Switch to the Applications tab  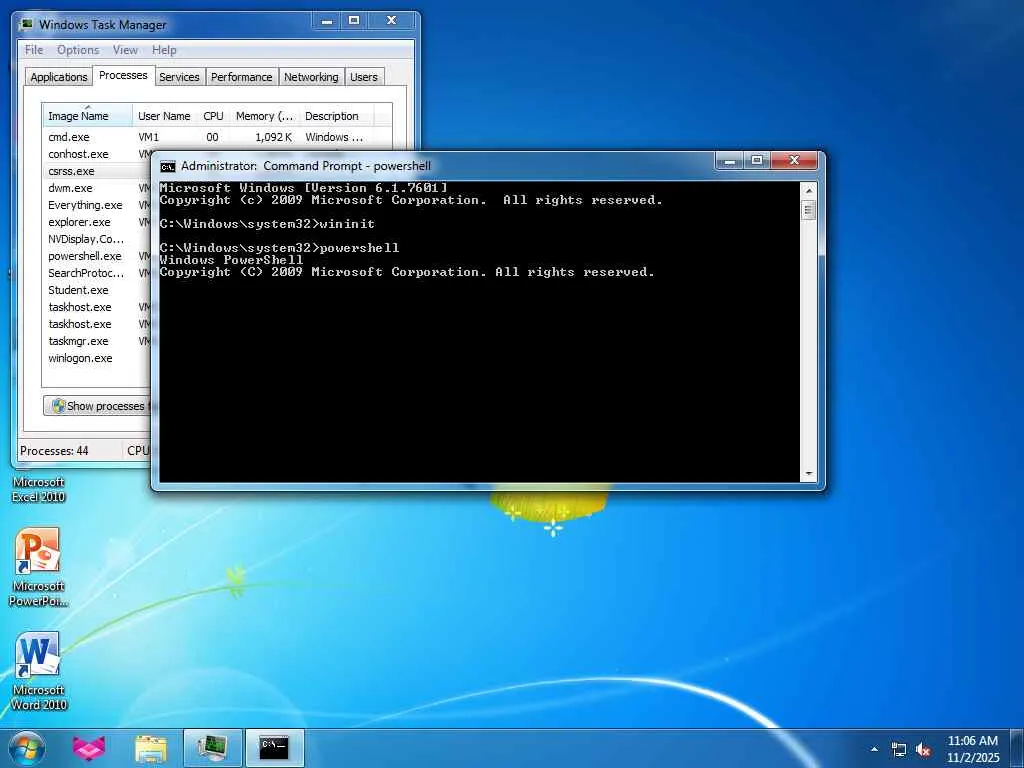[59, 77]
